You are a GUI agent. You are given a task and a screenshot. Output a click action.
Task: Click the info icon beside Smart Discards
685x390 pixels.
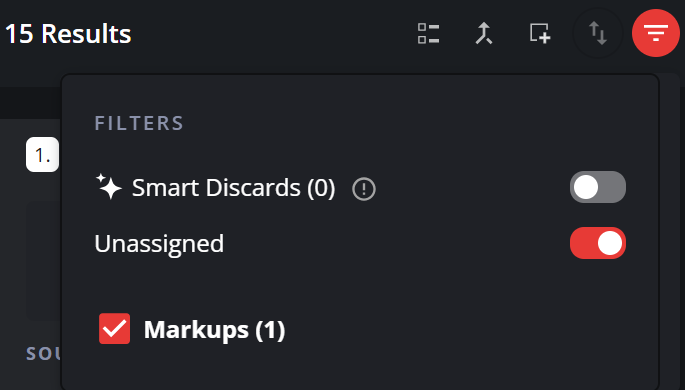pos(364,189)
